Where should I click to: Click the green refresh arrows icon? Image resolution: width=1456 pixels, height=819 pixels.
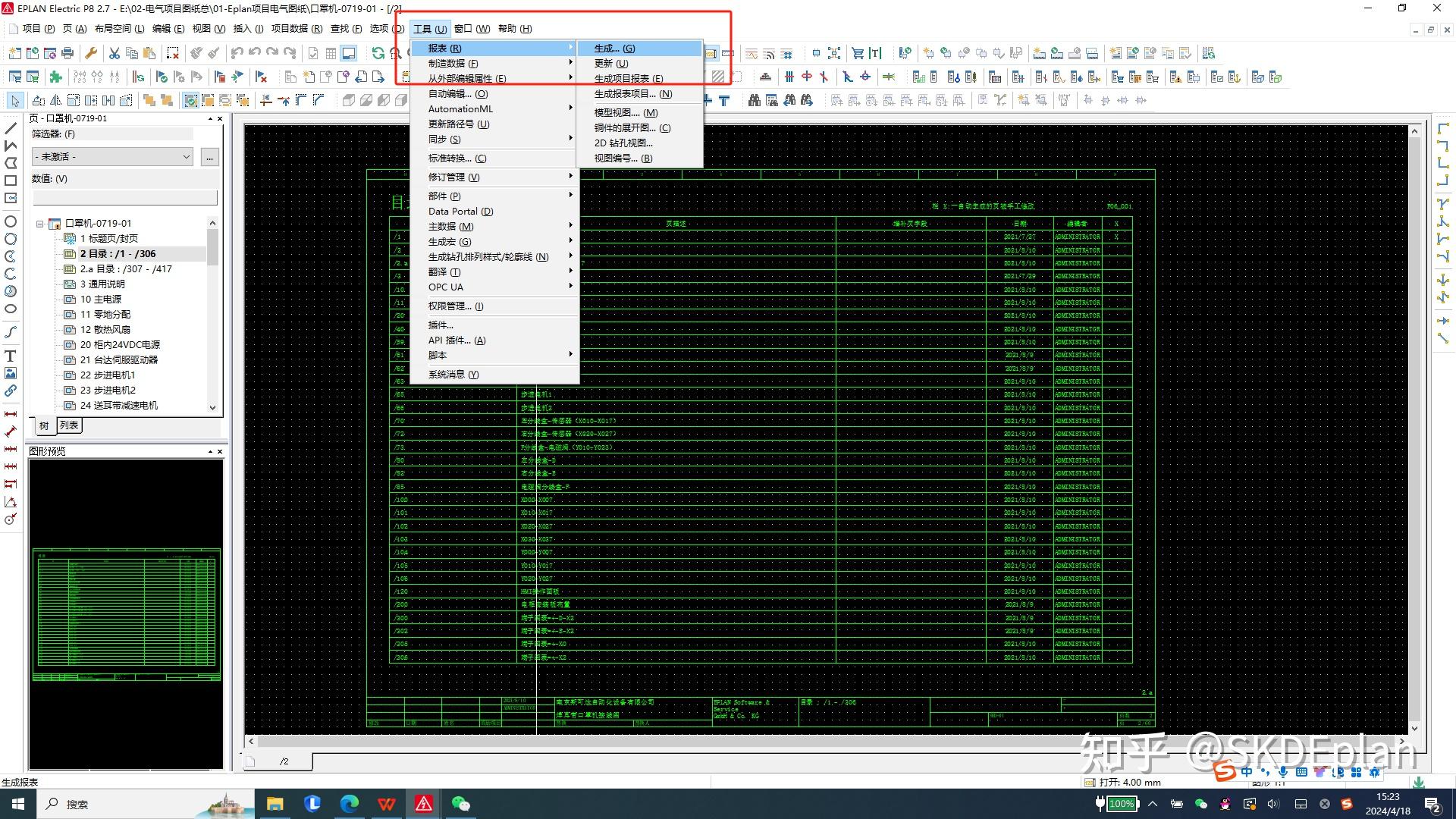tap(378, 53)
